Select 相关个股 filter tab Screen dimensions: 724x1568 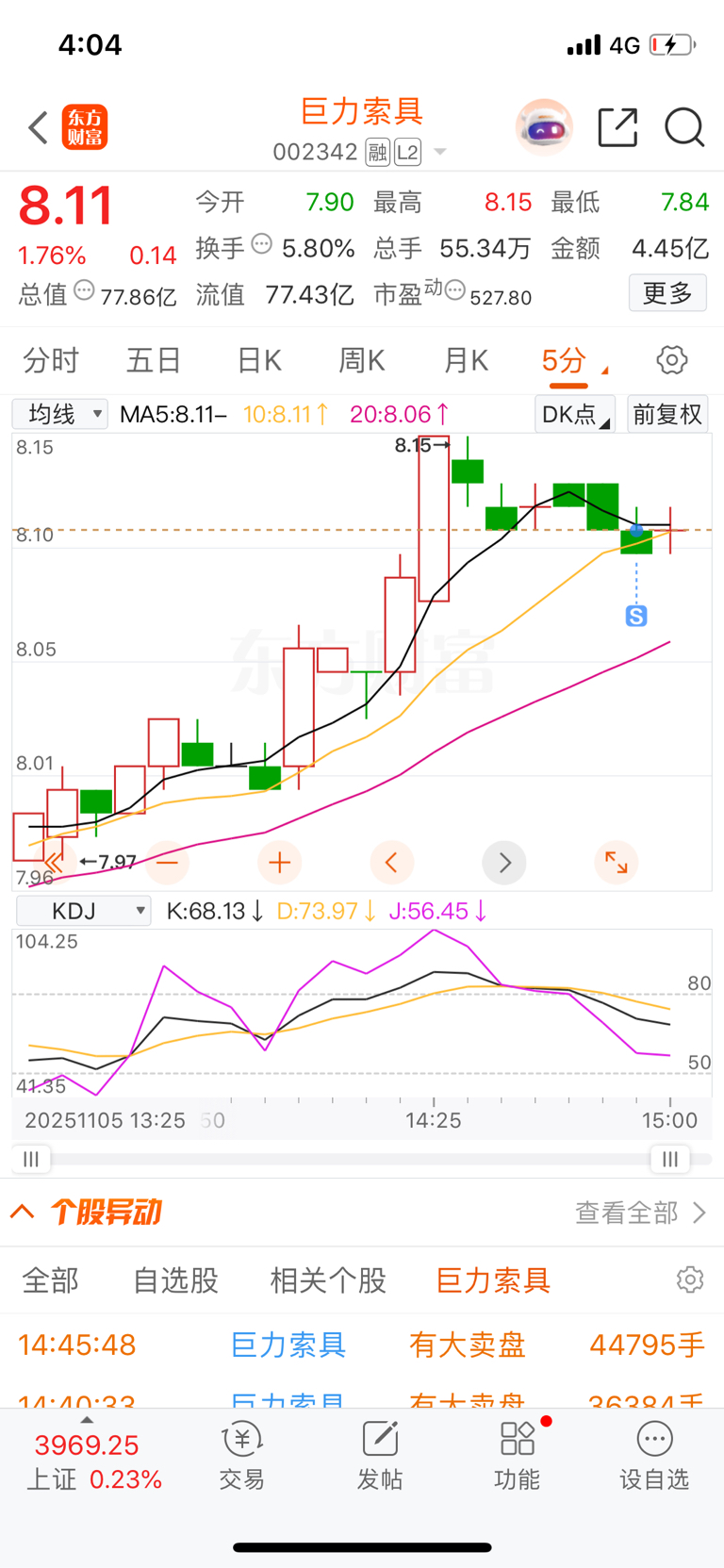328,1280
